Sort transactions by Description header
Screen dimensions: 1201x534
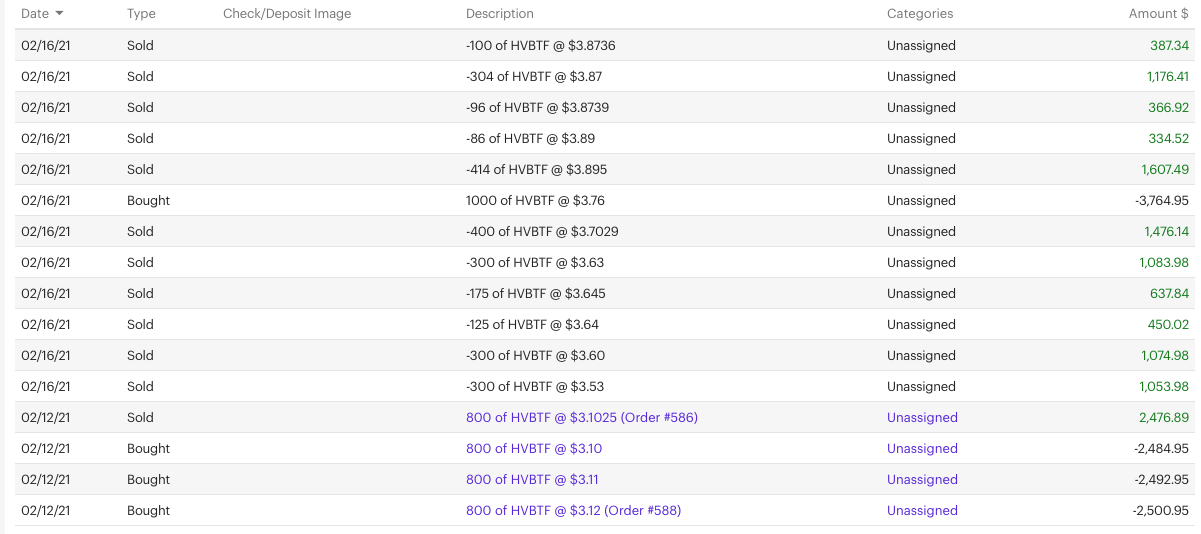pyautogui.click(x=500, y=14)
